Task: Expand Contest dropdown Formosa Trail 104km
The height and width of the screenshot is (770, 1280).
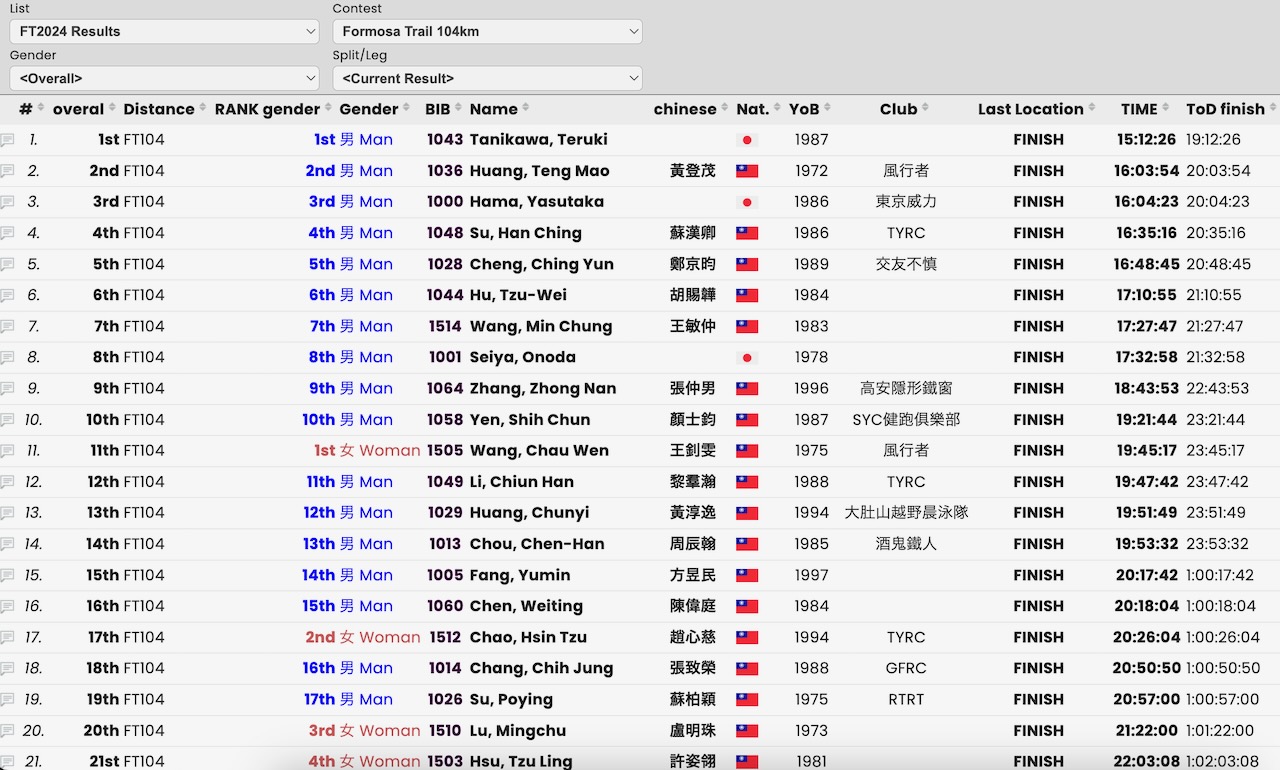Action: click(x=487, y=31)
